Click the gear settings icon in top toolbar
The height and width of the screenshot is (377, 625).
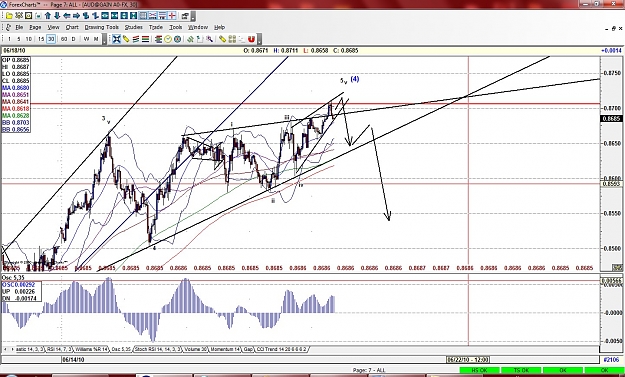pyautogui.click(x=19, y=16)
